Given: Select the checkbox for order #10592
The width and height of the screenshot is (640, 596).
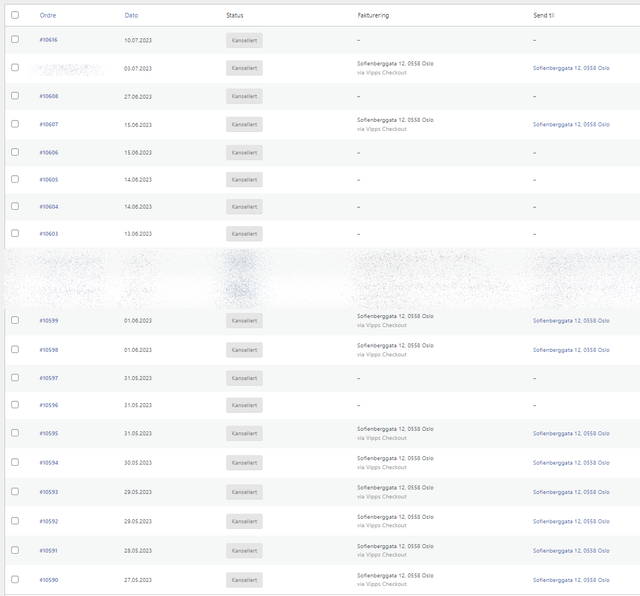Looking at the screenshot, I should [x=15, y=521].
